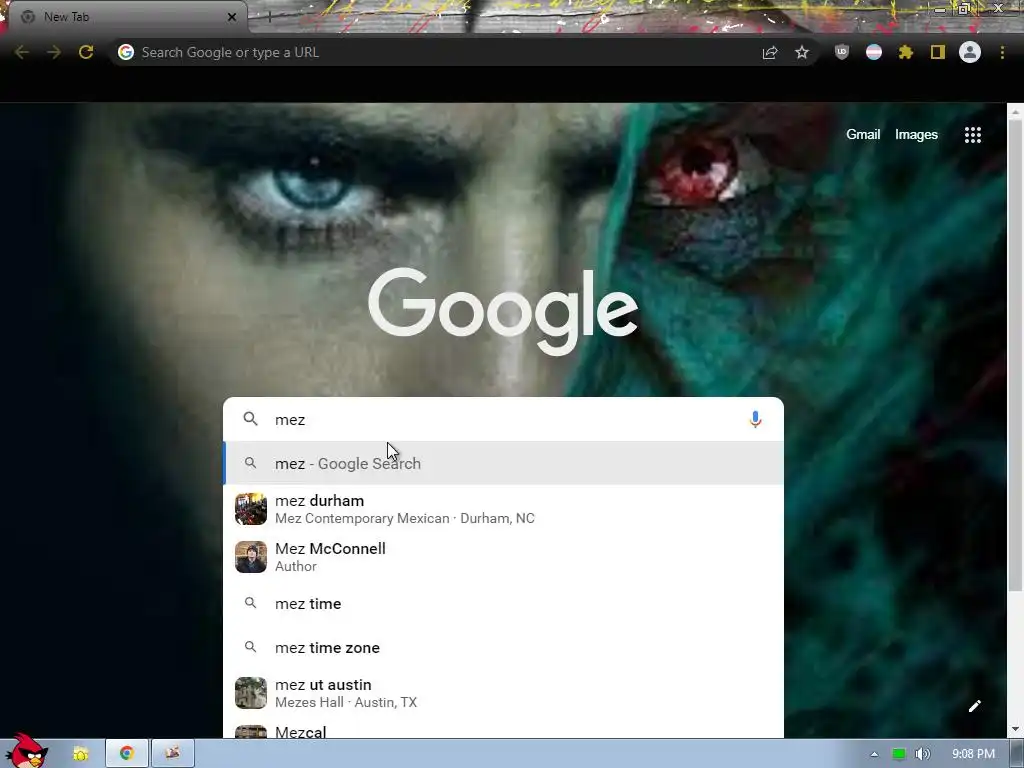The height and width of the screenshot is (768, 1024).
Task: Open the clock showing 9:08 PM
Action: pos(973,754)
